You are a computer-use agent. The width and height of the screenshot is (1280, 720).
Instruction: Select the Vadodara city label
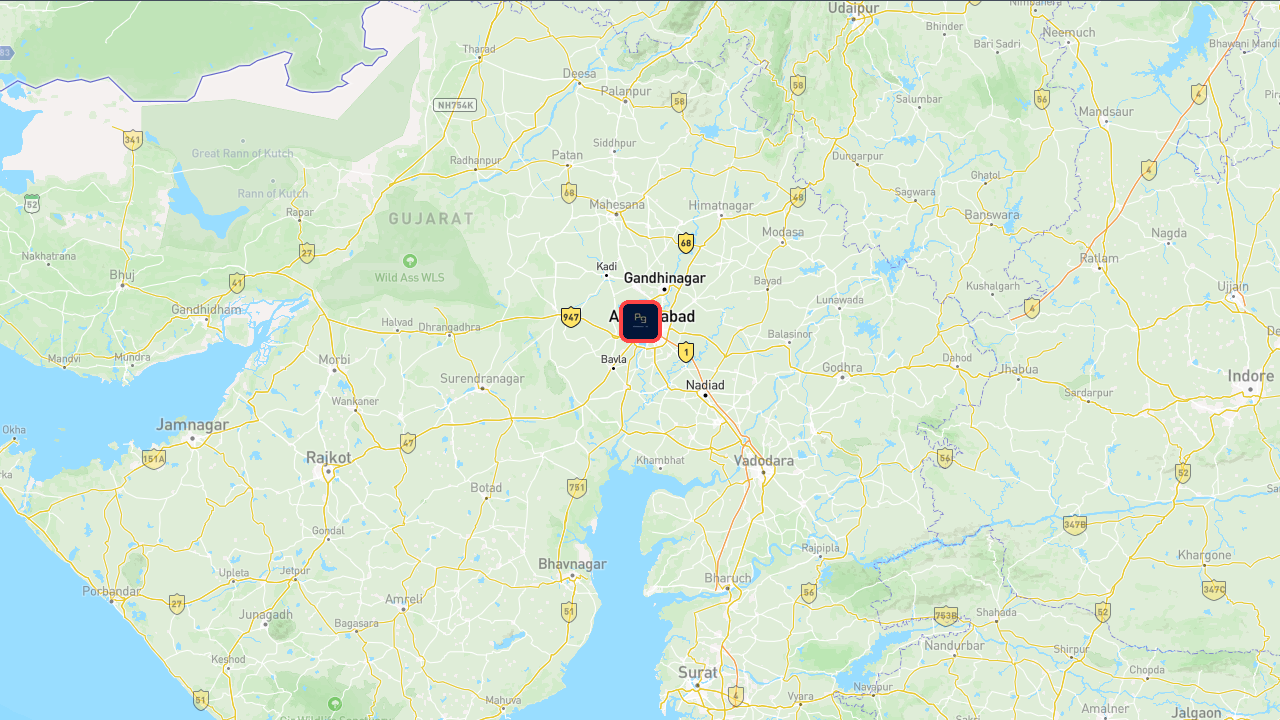click(x=764, y=461)
